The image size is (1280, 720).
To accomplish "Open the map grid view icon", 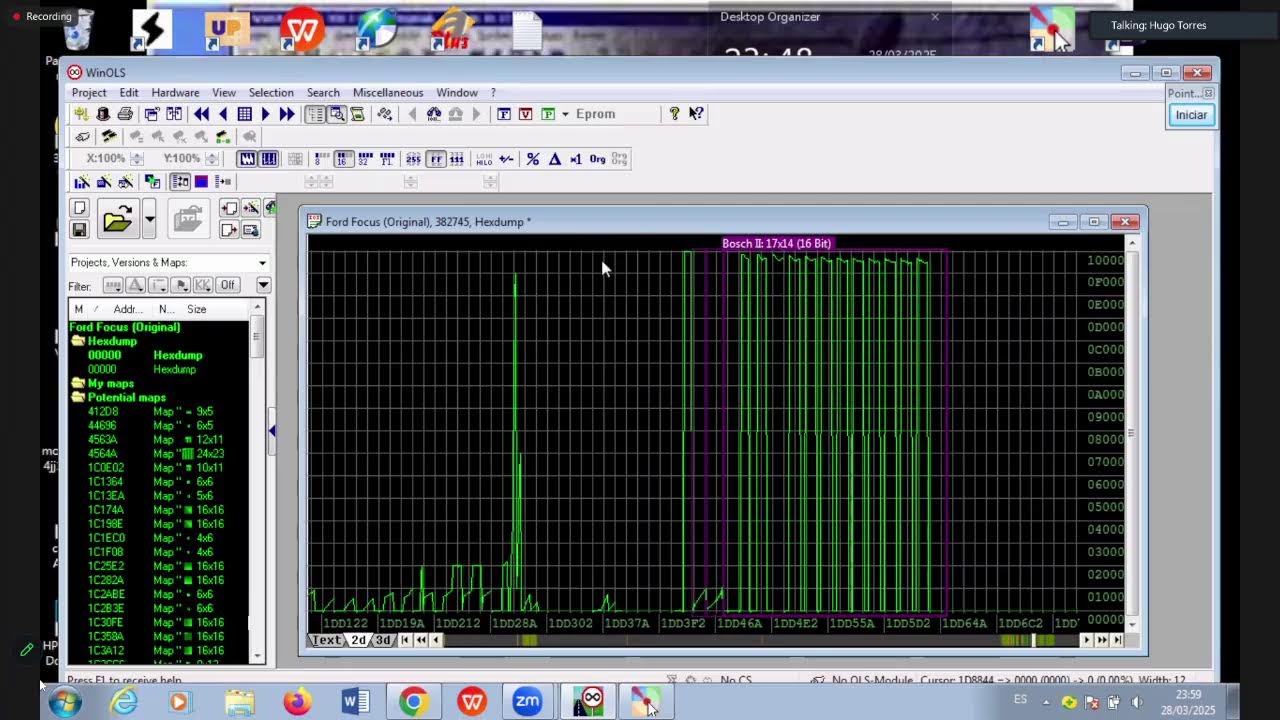I will tap(244, 114).
